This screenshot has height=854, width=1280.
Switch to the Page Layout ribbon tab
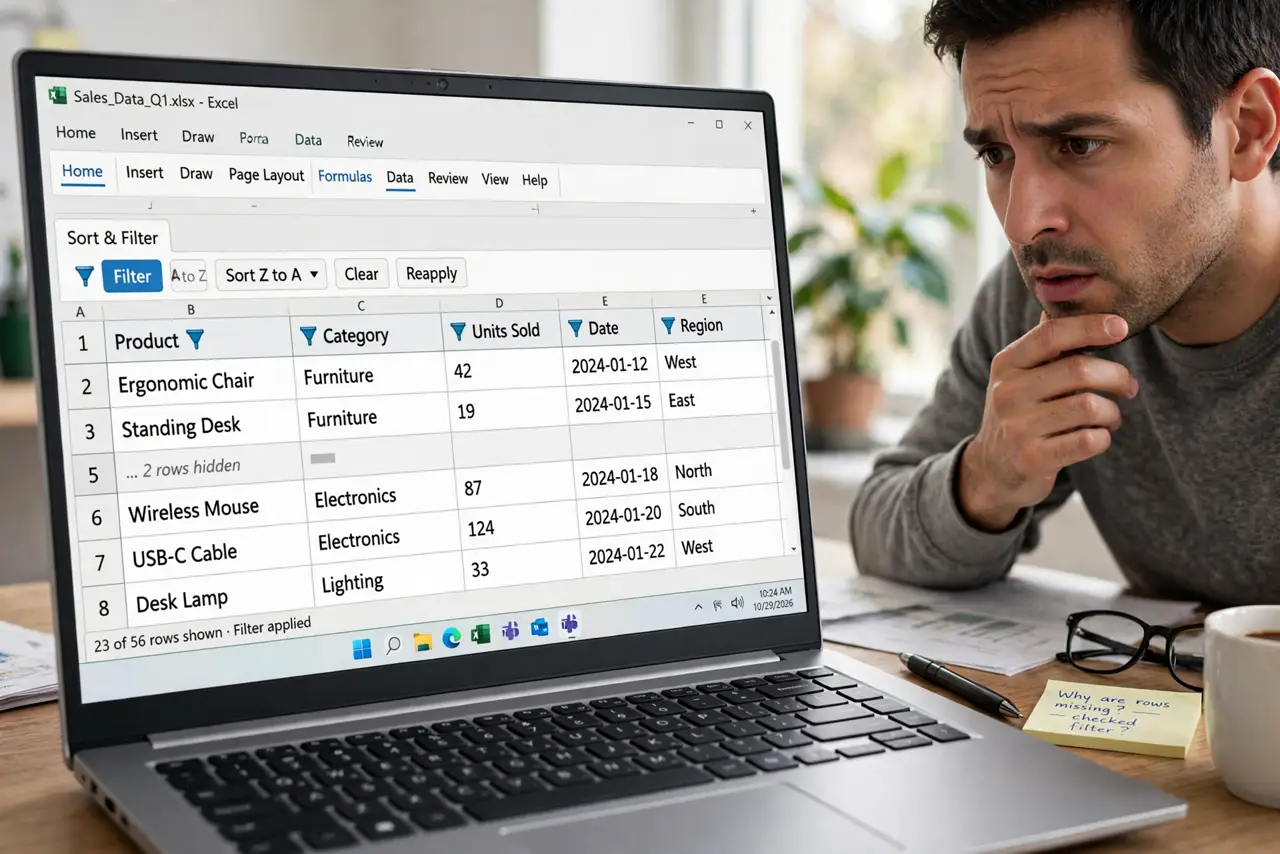[x=266, y=175]
